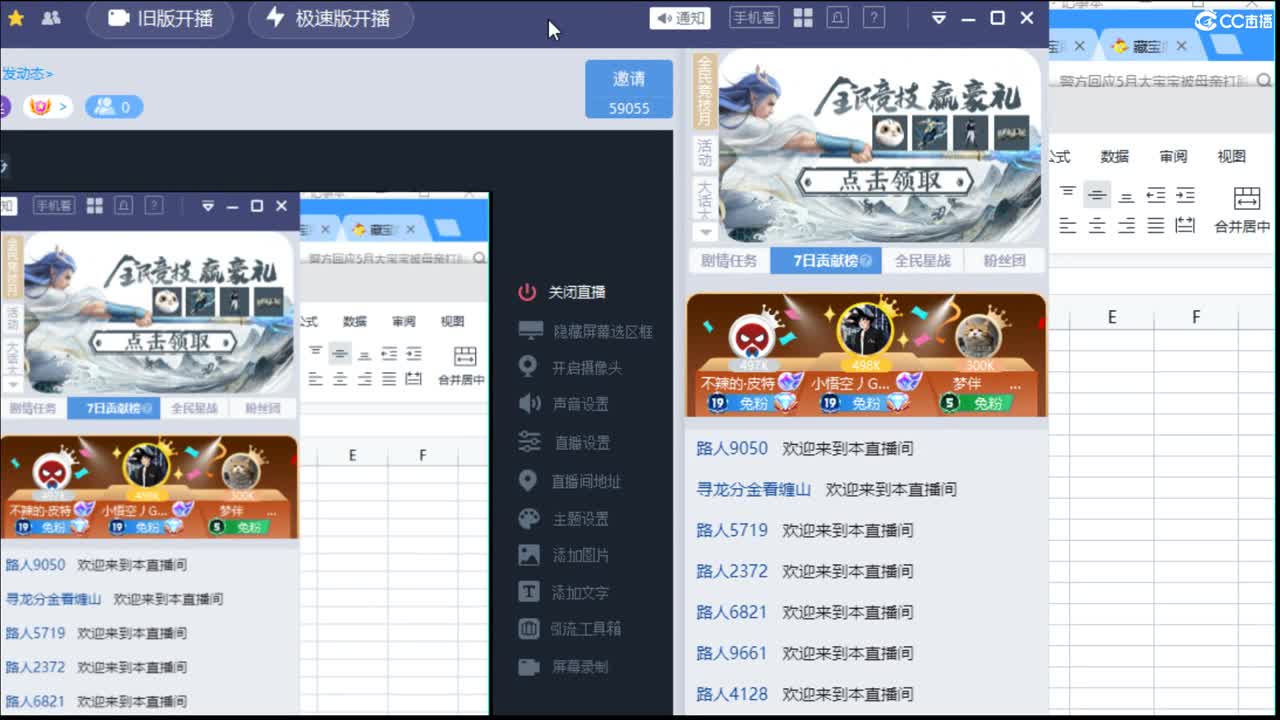This screenshot has width=1280, height=720.
Task: Open the 发动态 link
Action: pyautogui.click(x=27, y=74)
